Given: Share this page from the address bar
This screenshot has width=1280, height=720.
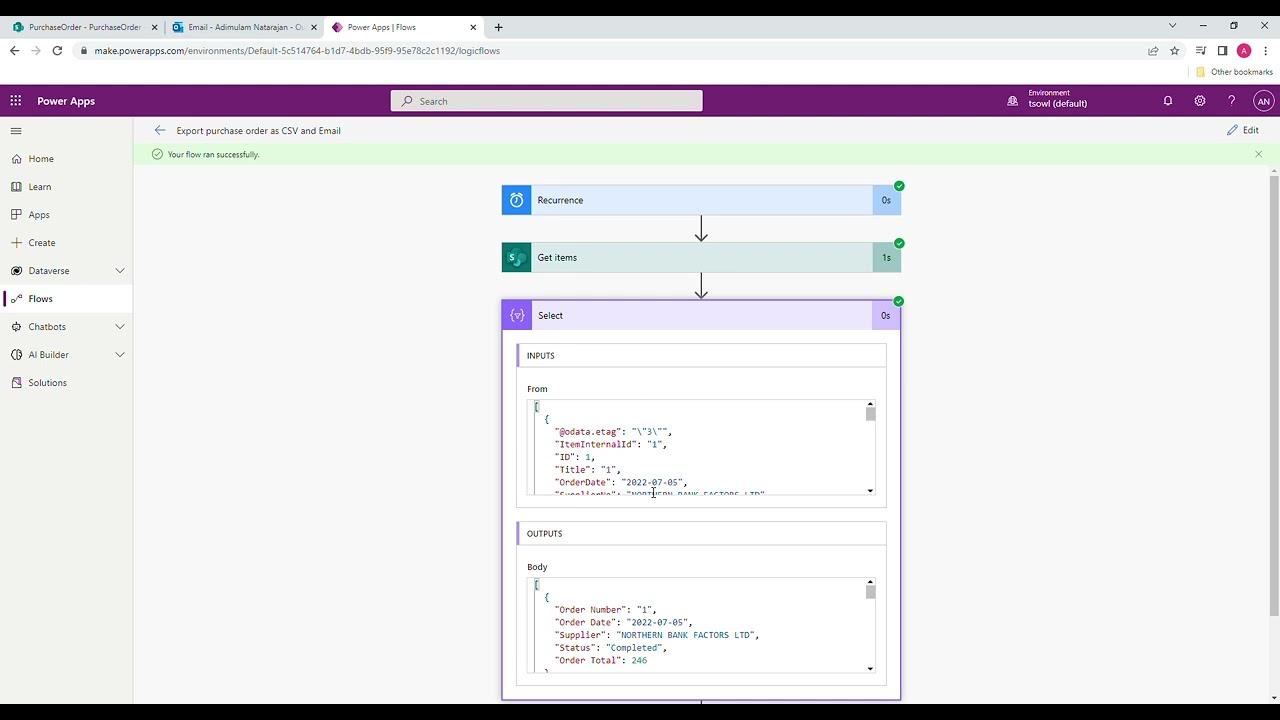Looking at the screenshot, I should click(1153, 51).
